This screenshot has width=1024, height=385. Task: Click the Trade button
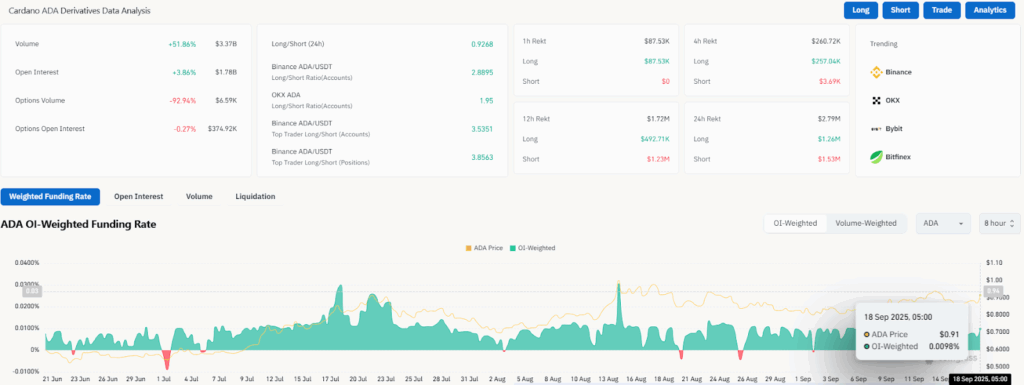coord(942,10)
